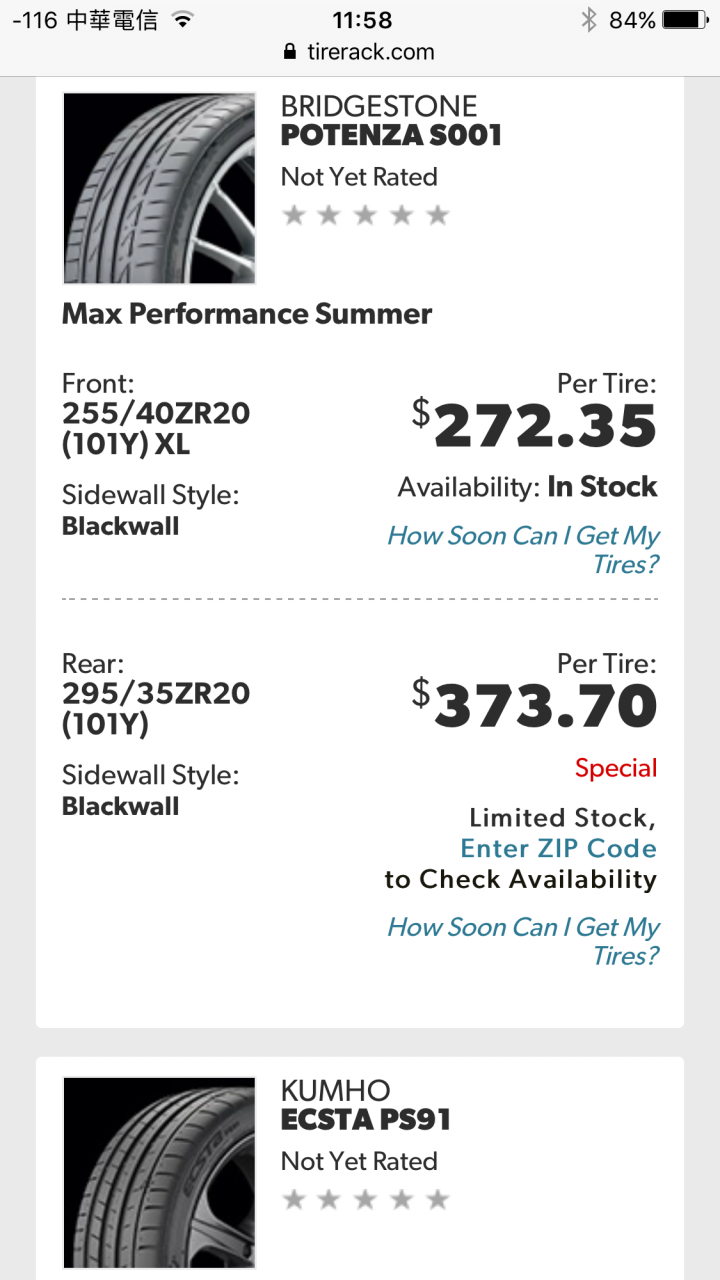Tap the $373.70 rear tire price
Viewport: 720px width, 1280px height.
535,707
